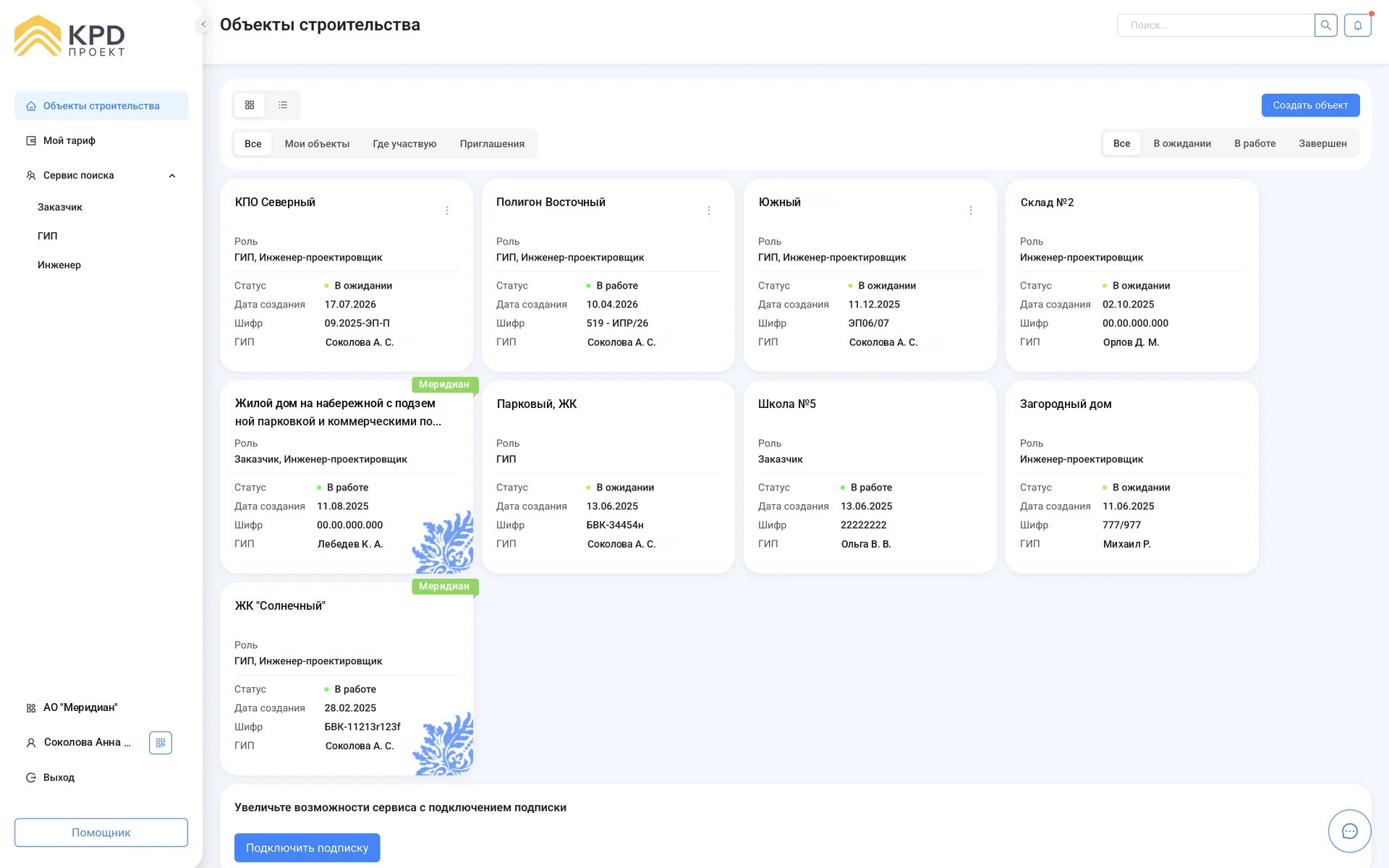The width and height of the screenshot is (1389, 868).
Task: Open the Южный object title
Action: [779, 202]
